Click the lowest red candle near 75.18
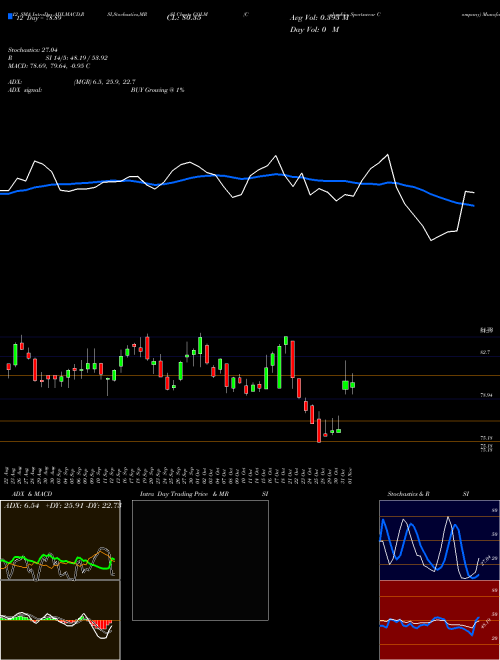Image resolution: width=500 pixels, height=660 pixels. click(319, 430)
